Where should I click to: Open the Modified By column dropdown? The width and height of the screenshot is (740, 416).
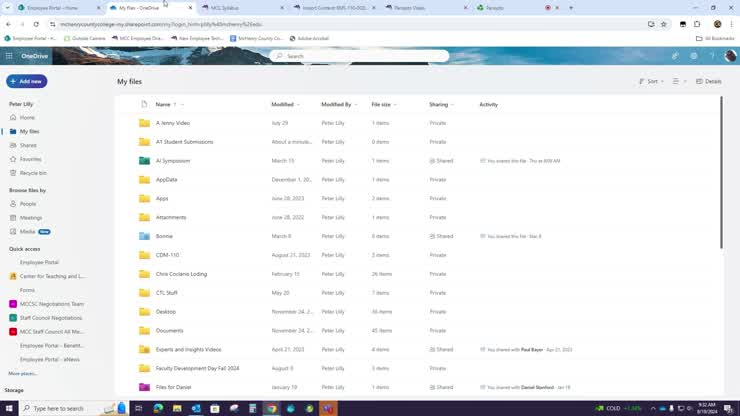339,104
